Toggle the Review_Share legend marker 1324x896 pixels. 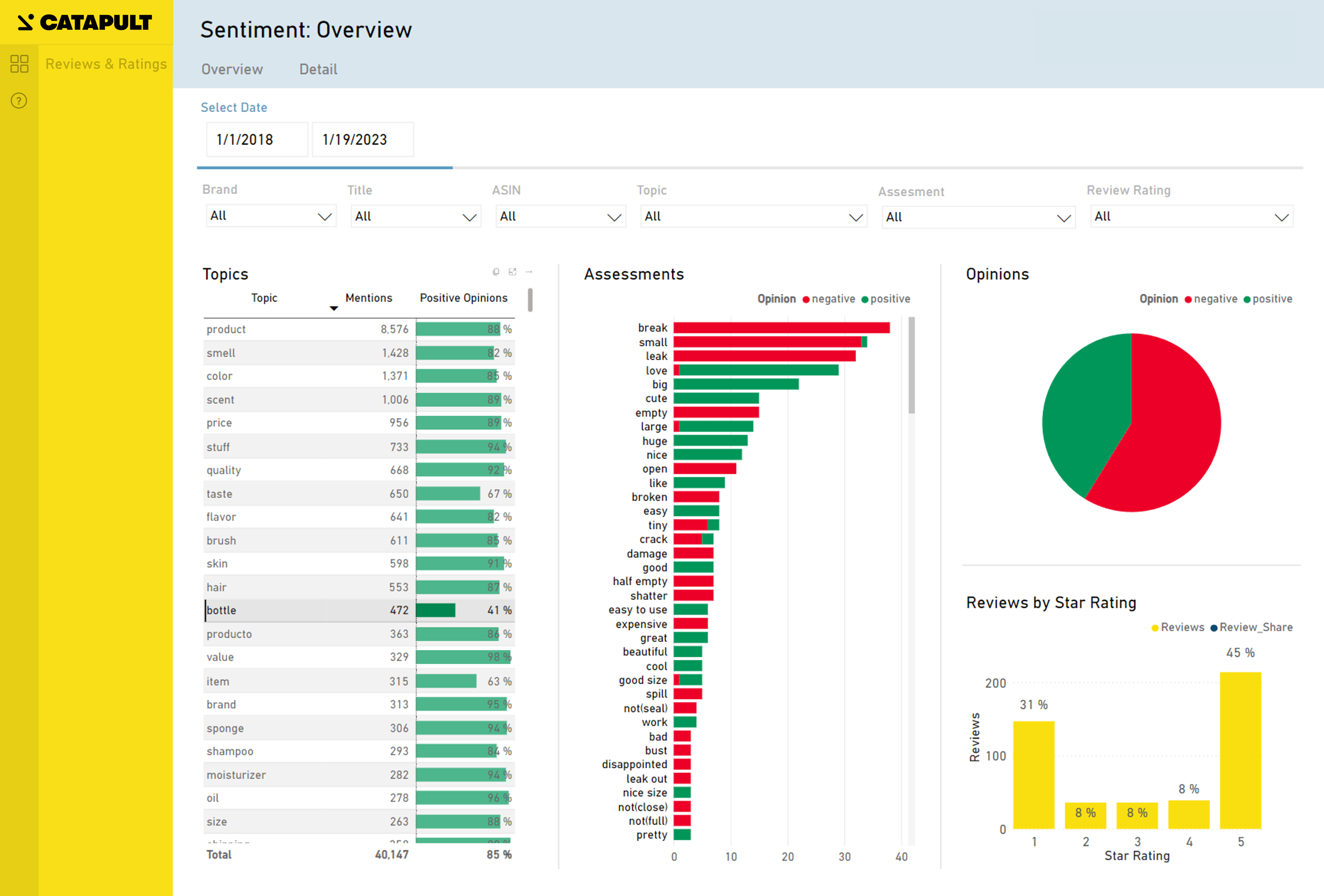[1213, 628]
